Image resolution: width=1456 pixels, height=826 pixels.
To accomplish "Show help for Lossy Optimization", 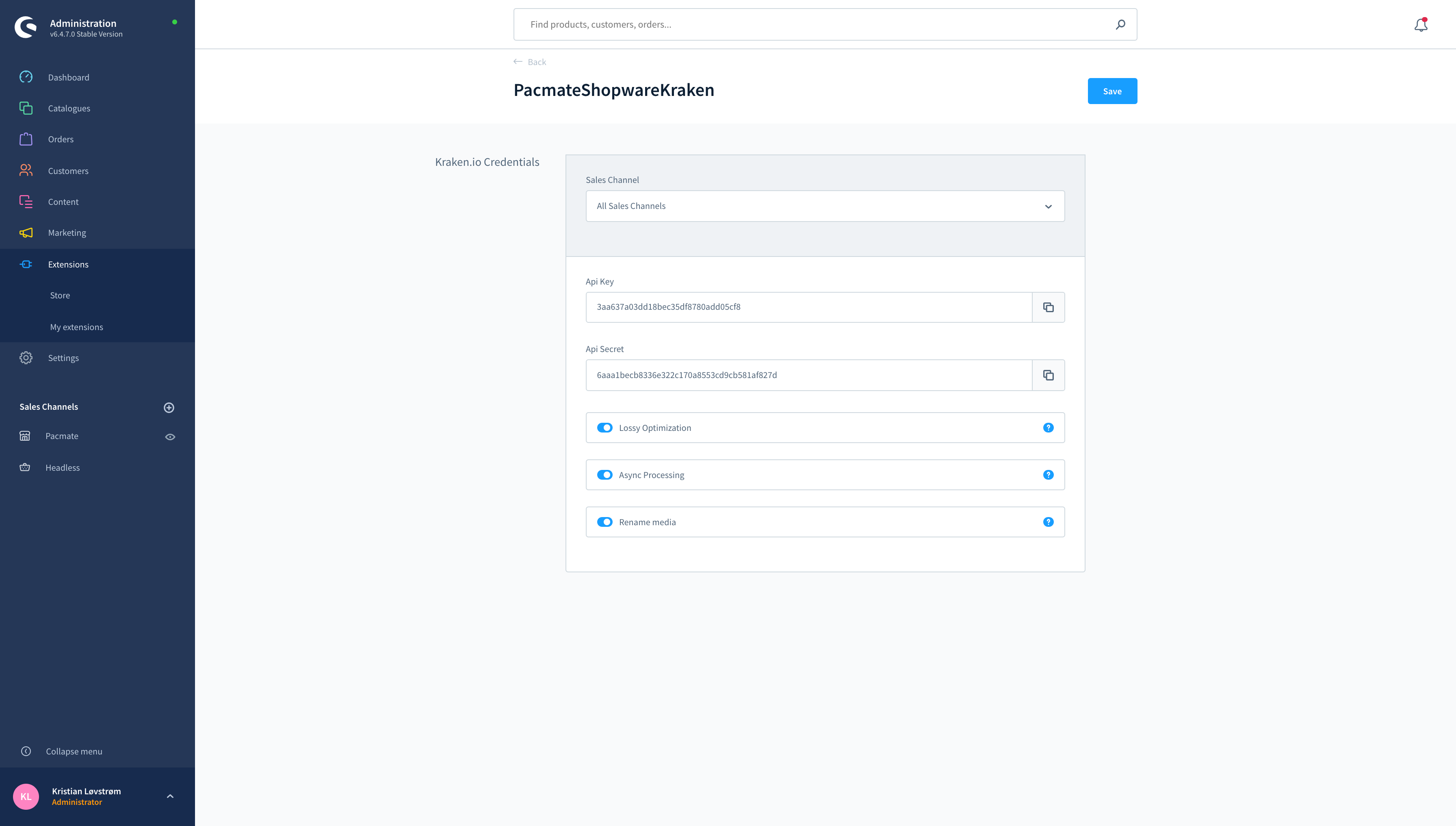I will [x=1049, y=427].
